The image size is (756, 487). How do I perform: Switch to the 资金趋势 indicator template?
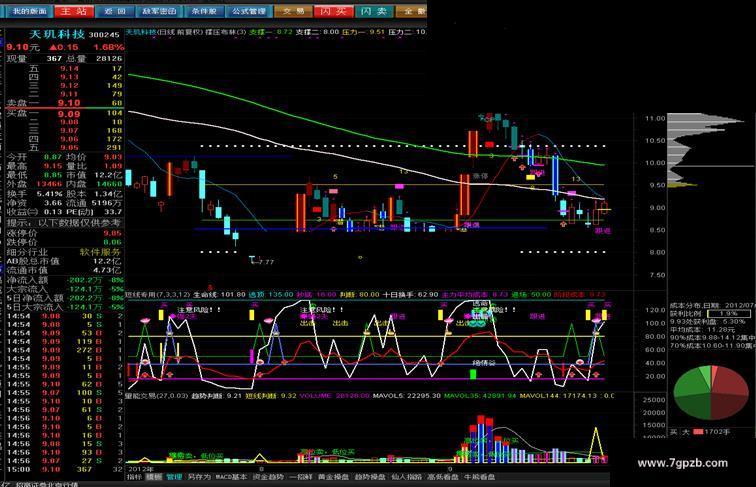tap(269, 477)
